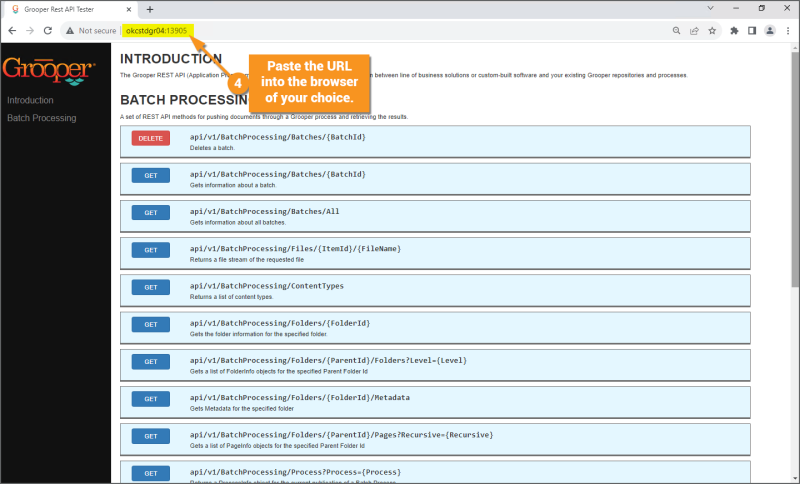Image resolution: width=800 pixels, height=484 pixels.
Task: Click DELETE button for Batches/{BatchId}
Action: click(x=151, y=138)
